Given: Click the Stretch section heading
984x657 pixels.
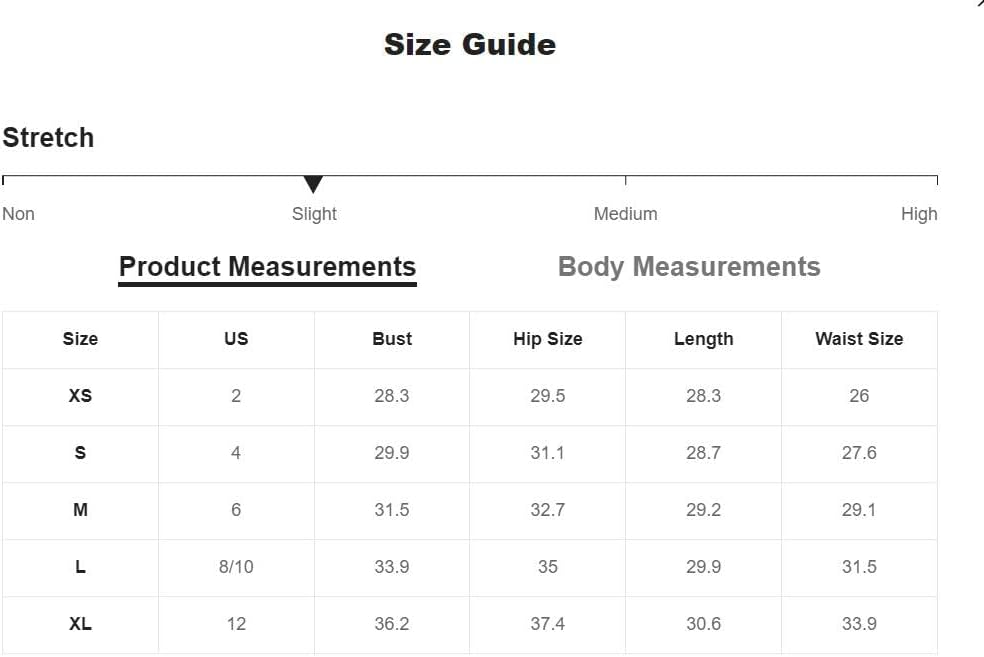Looking at the screenshot, I should pos(48,137).
